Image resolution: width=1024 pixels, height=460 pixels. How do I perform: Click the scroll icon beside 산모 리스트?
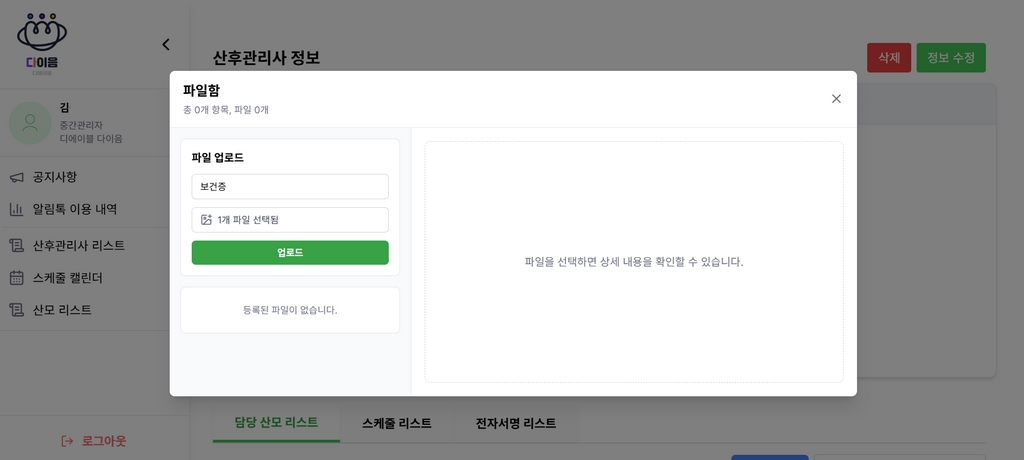pos(16,310)
